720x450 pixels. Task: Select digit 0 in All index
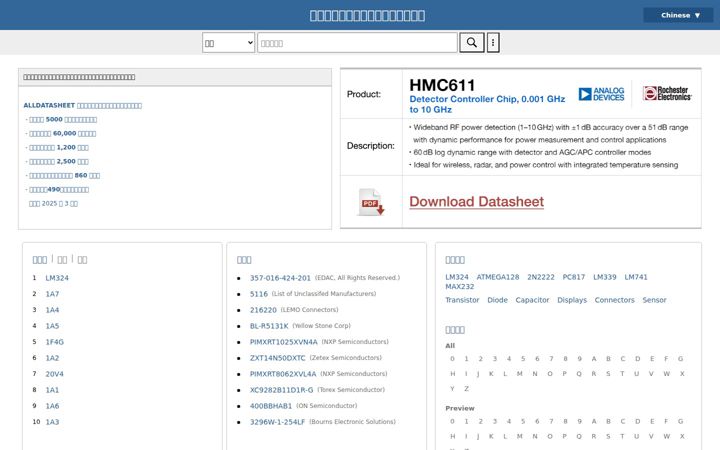[x=452, y=359]
